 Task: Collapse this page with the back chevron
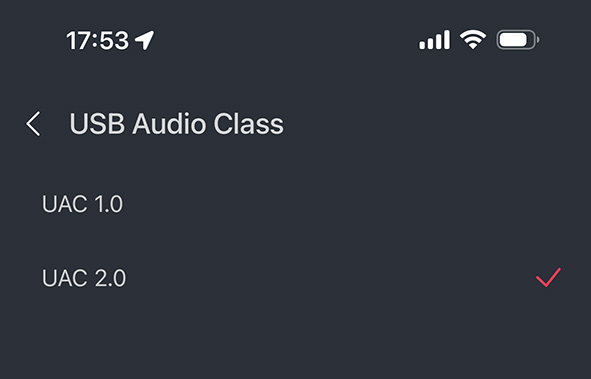pyautogui.click(x=33, y=124)
